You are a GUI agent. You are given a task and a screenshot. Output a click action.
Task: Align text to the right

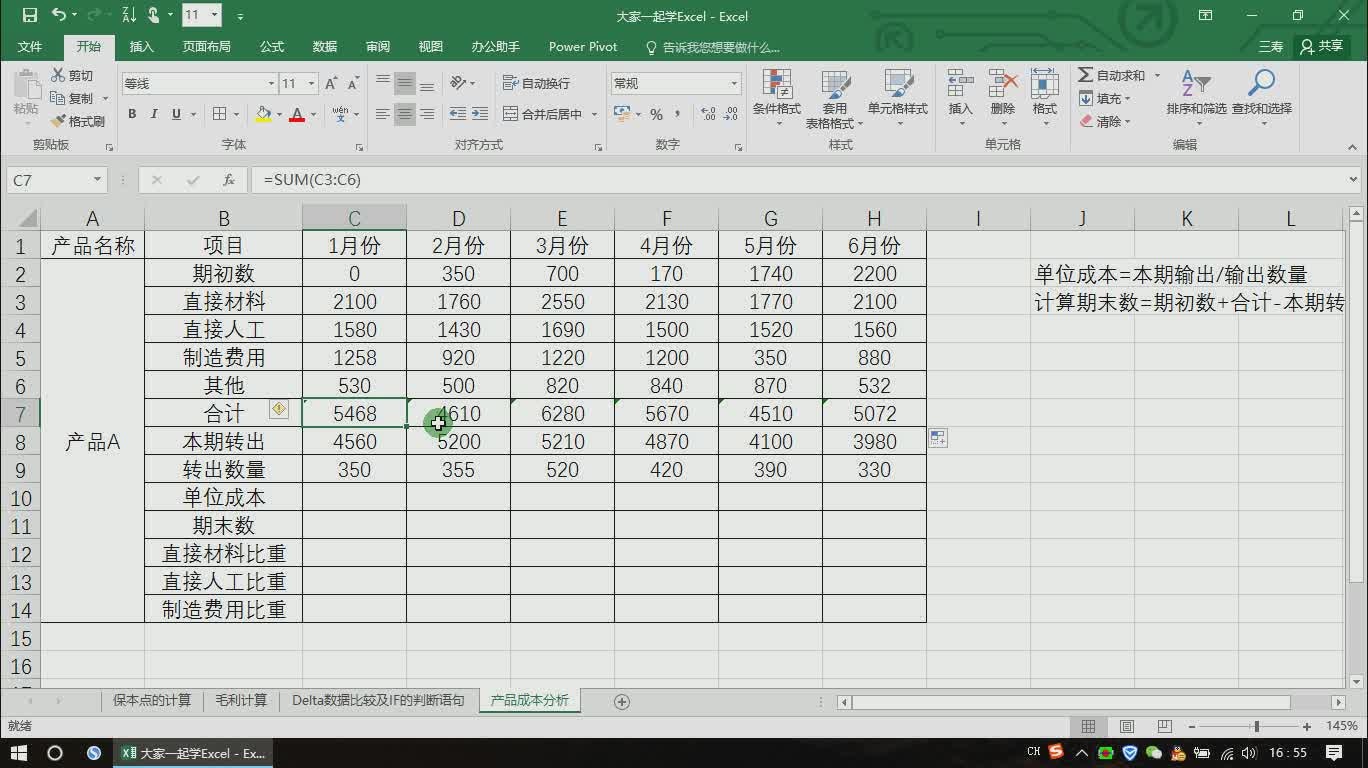click(x=427, y=114)
